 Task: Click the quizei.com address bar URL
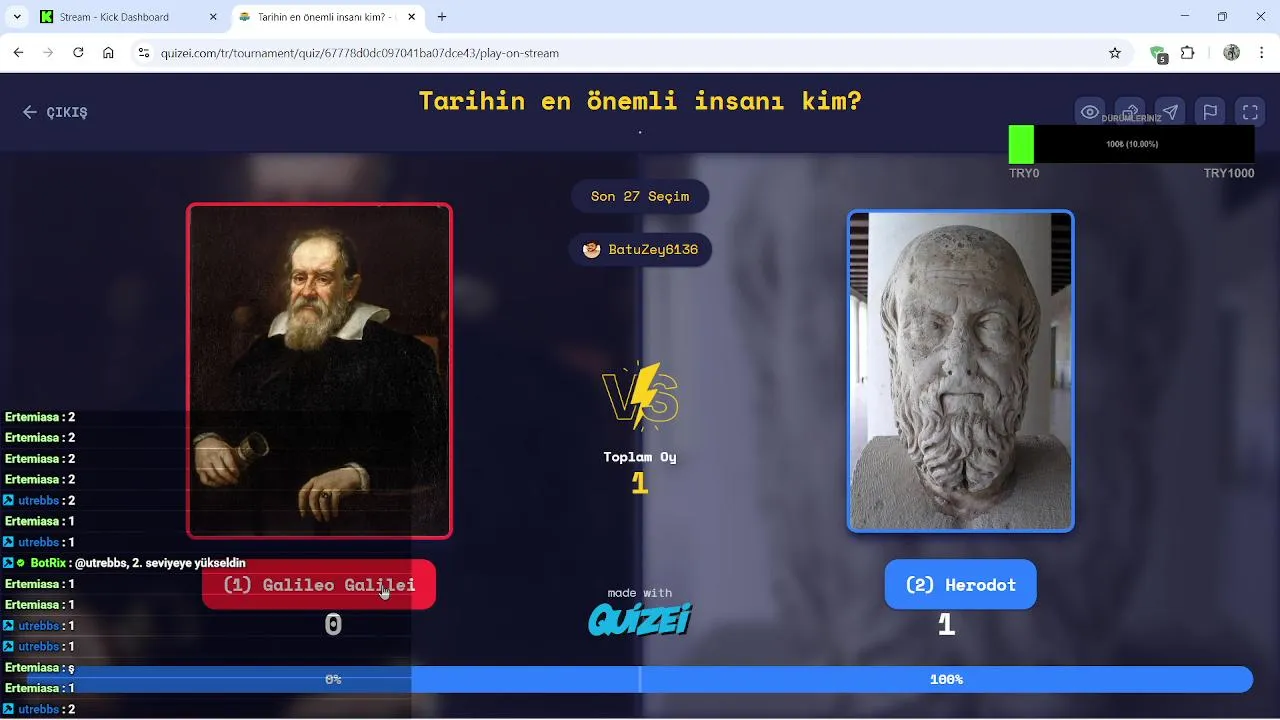click(x=360, y=53)
